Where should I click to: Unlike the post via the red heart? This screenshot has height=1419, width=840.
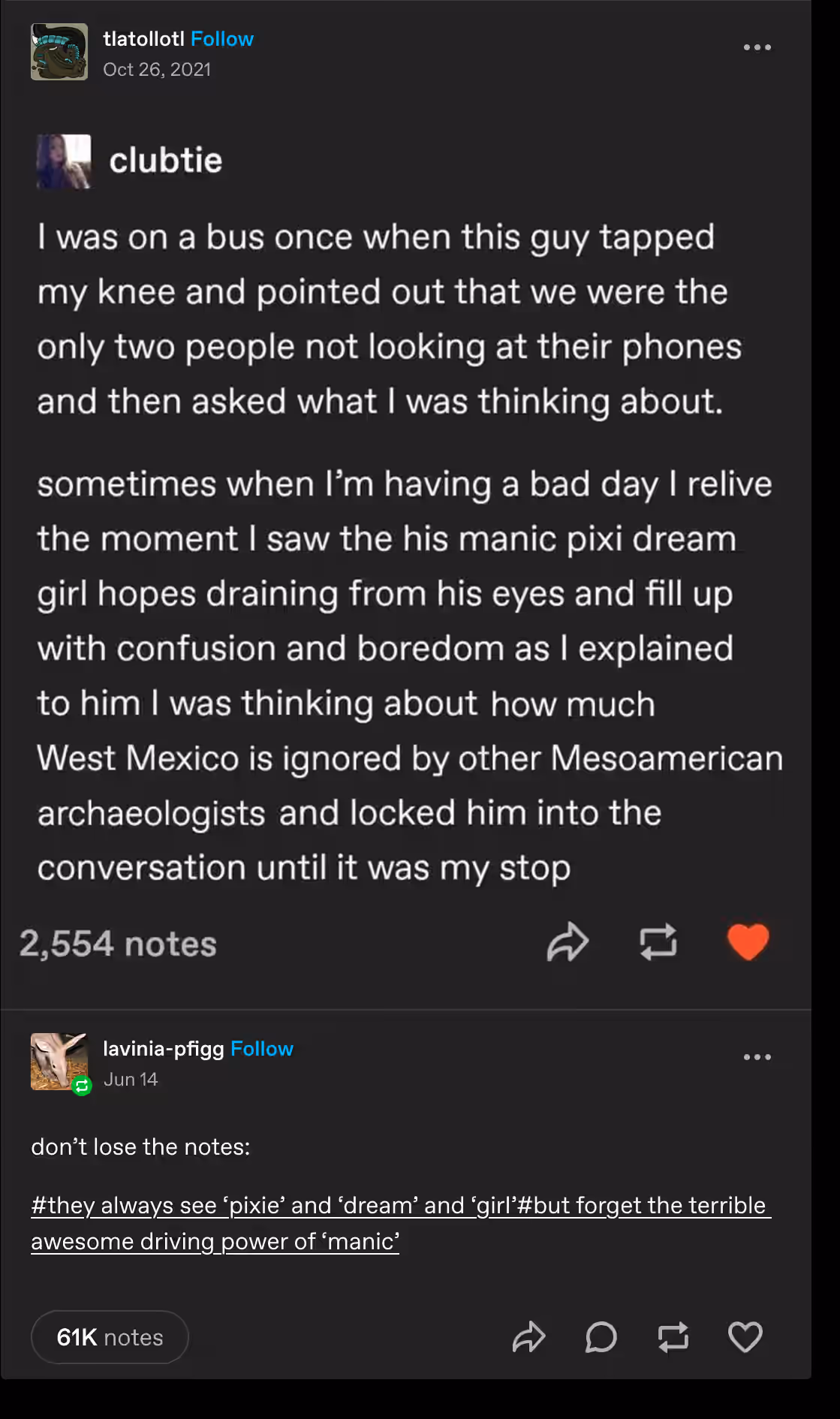[x=748, y=942]
